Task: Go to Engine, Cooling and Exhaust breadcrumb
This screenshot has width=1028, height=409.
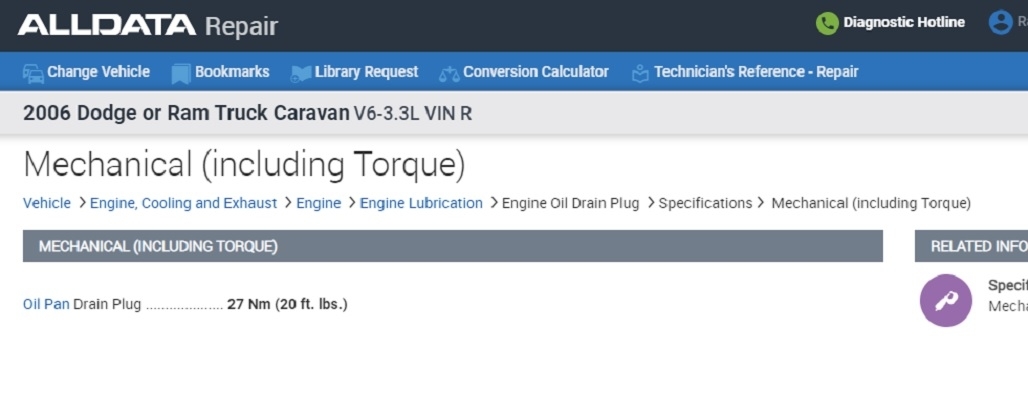Action: tap(183, 203)
